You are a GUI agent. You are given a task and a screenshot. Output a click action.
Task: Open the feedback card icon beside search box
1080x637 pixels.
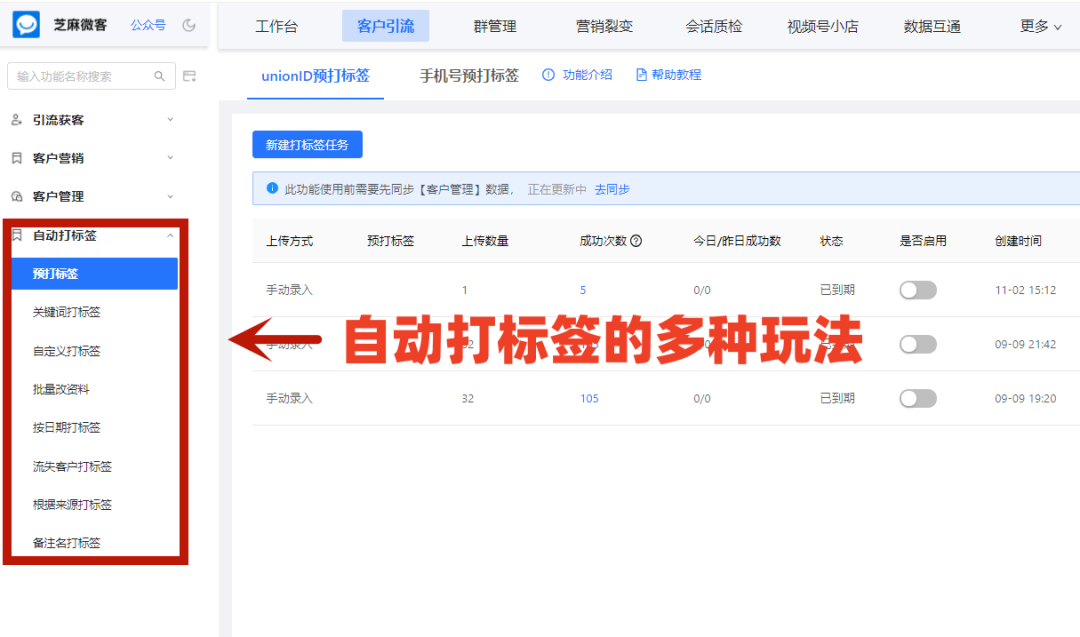[190, 76]
